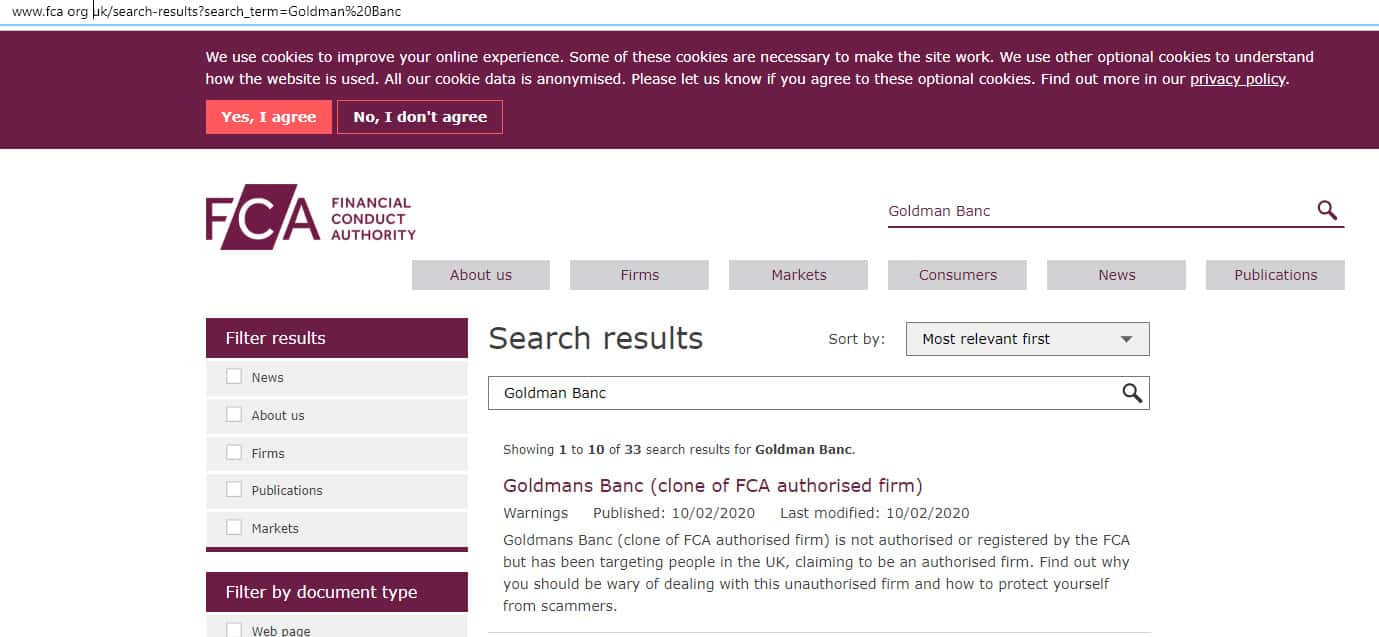
Task: Open the About us navigation menu
Action: pos(480,275)
